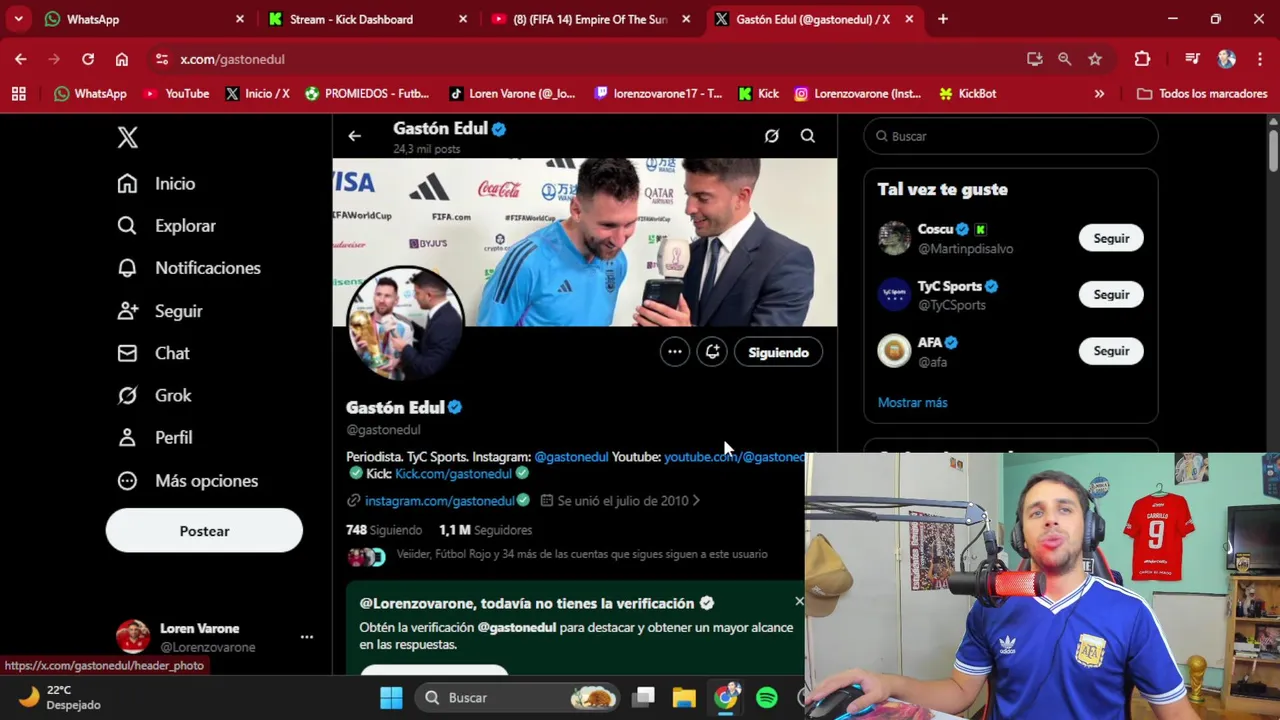The height and width of the screenshot is (720, 1280).
Task: Close the Gastón Edul X tab
Action: click(909, 19)
